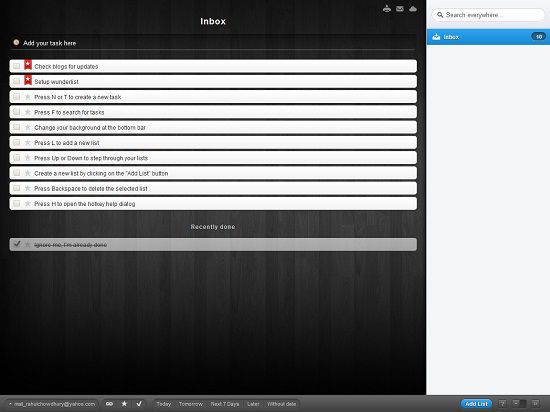
Task: Star the Press F to search task
Action: pos(28,112)
